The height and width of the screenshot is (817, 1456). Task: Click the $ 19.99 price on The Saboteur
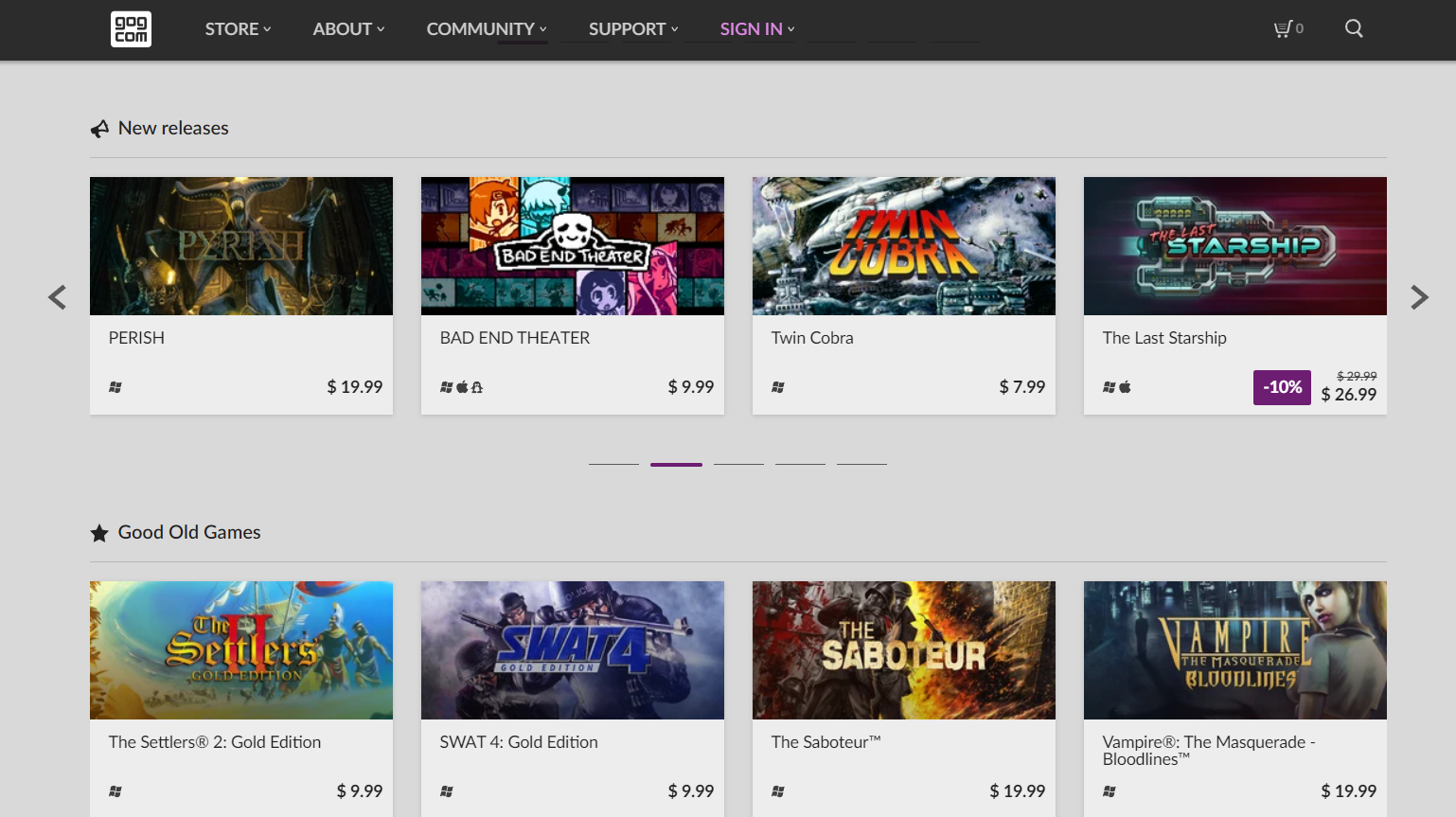[x=1018, y=791]
